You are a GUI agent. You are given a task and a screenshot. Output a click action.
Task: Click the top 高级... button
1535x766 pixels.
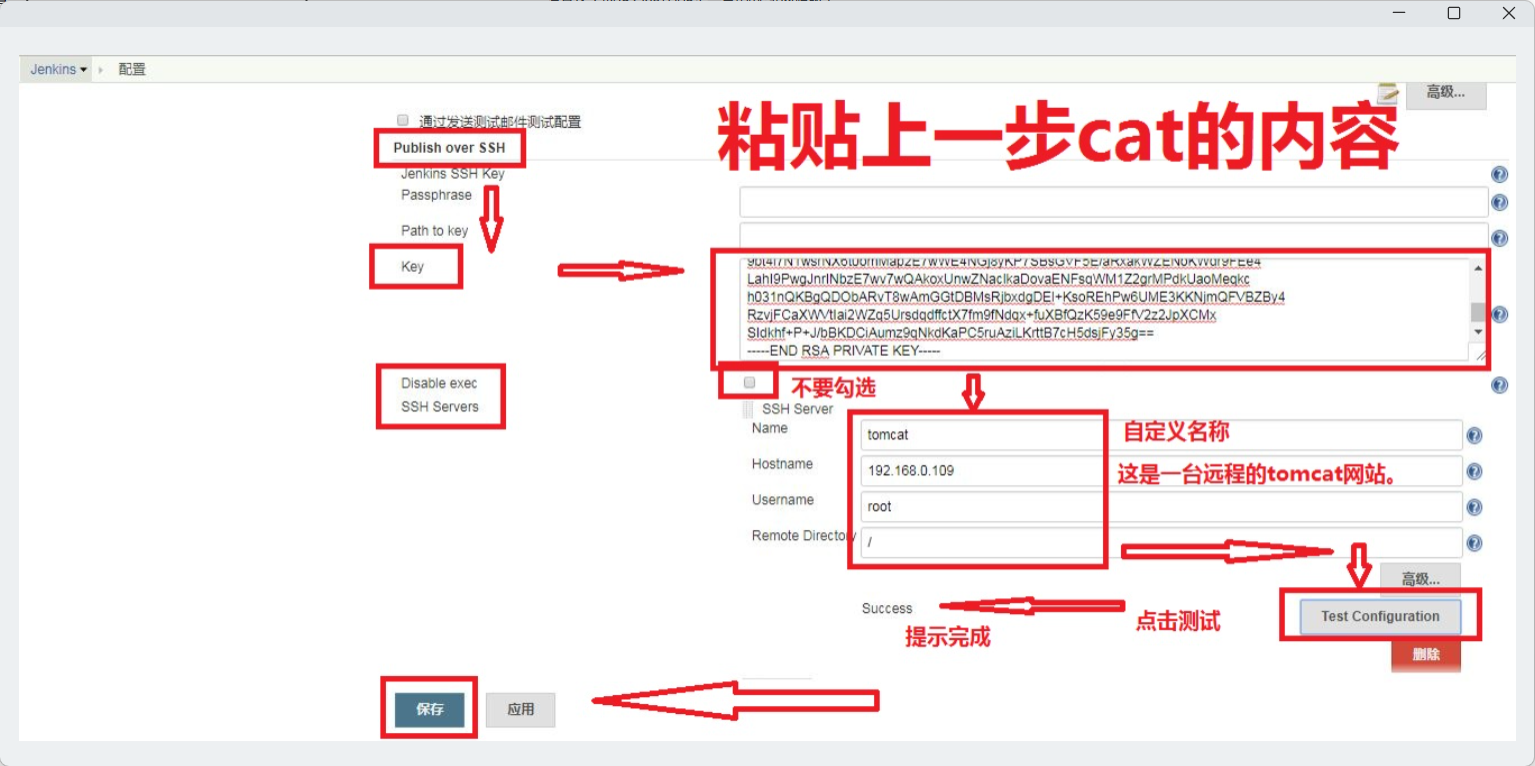[1446, 93]
